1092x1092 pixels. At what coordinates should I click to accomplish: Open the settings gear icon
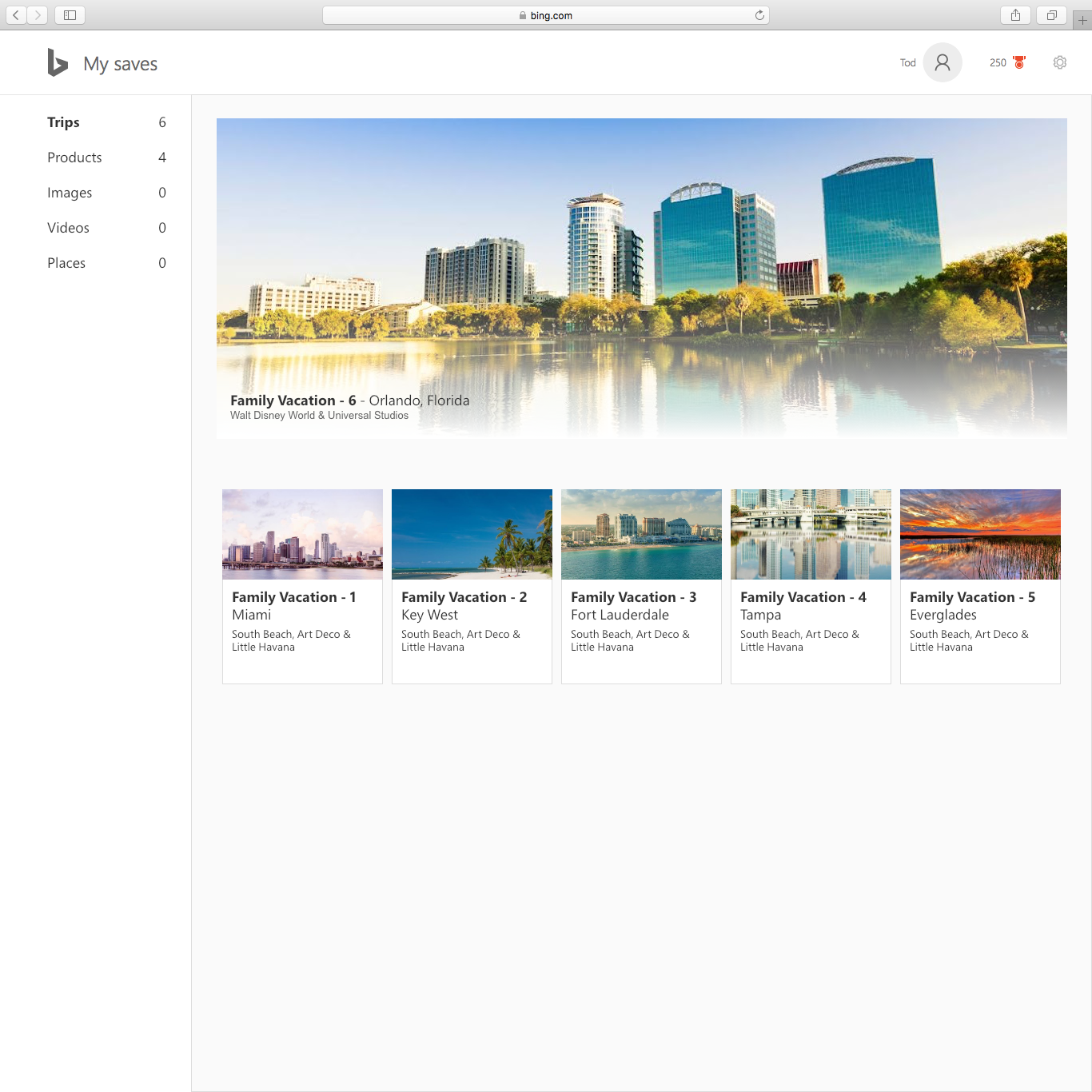coord(1060,62)
